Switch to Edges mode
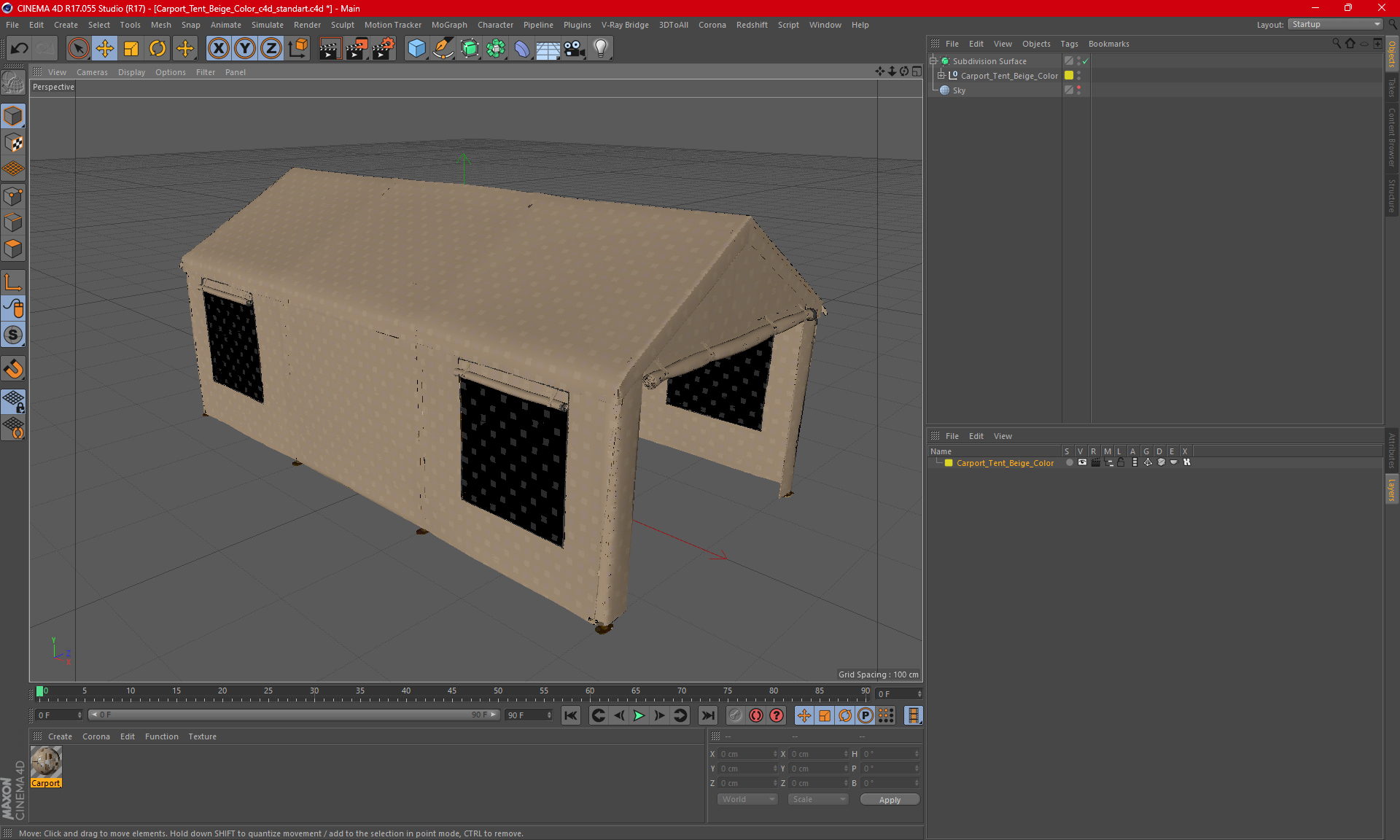Image resolution: width=1400 pixels, height=840 pixels. [x=13, y=222]
